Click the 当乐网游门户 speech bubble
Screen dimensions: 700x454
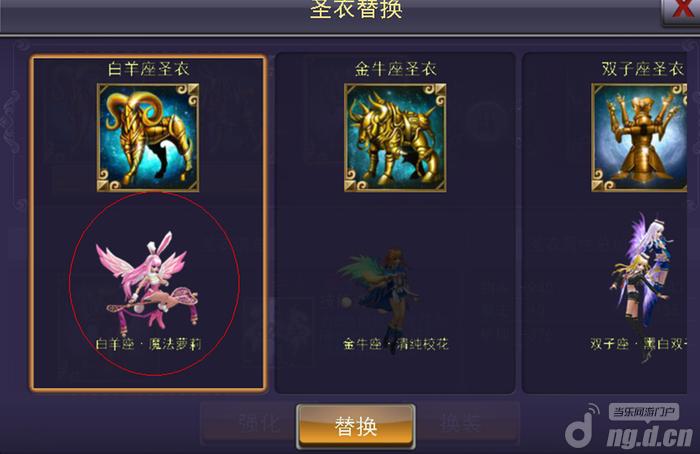[643, 412]
